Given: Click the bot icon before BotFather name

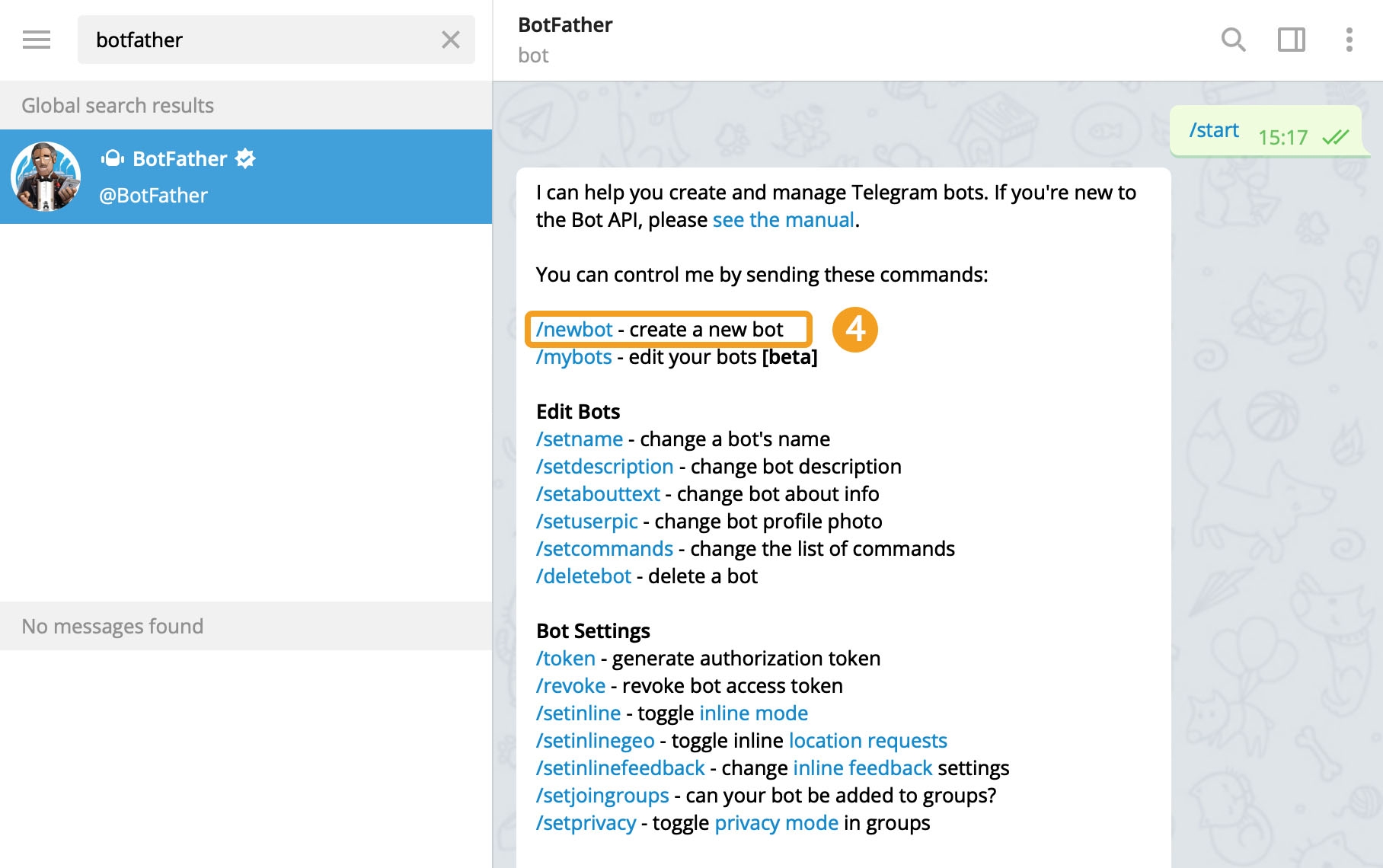Looking at the screenshot, I should (113, 158).
